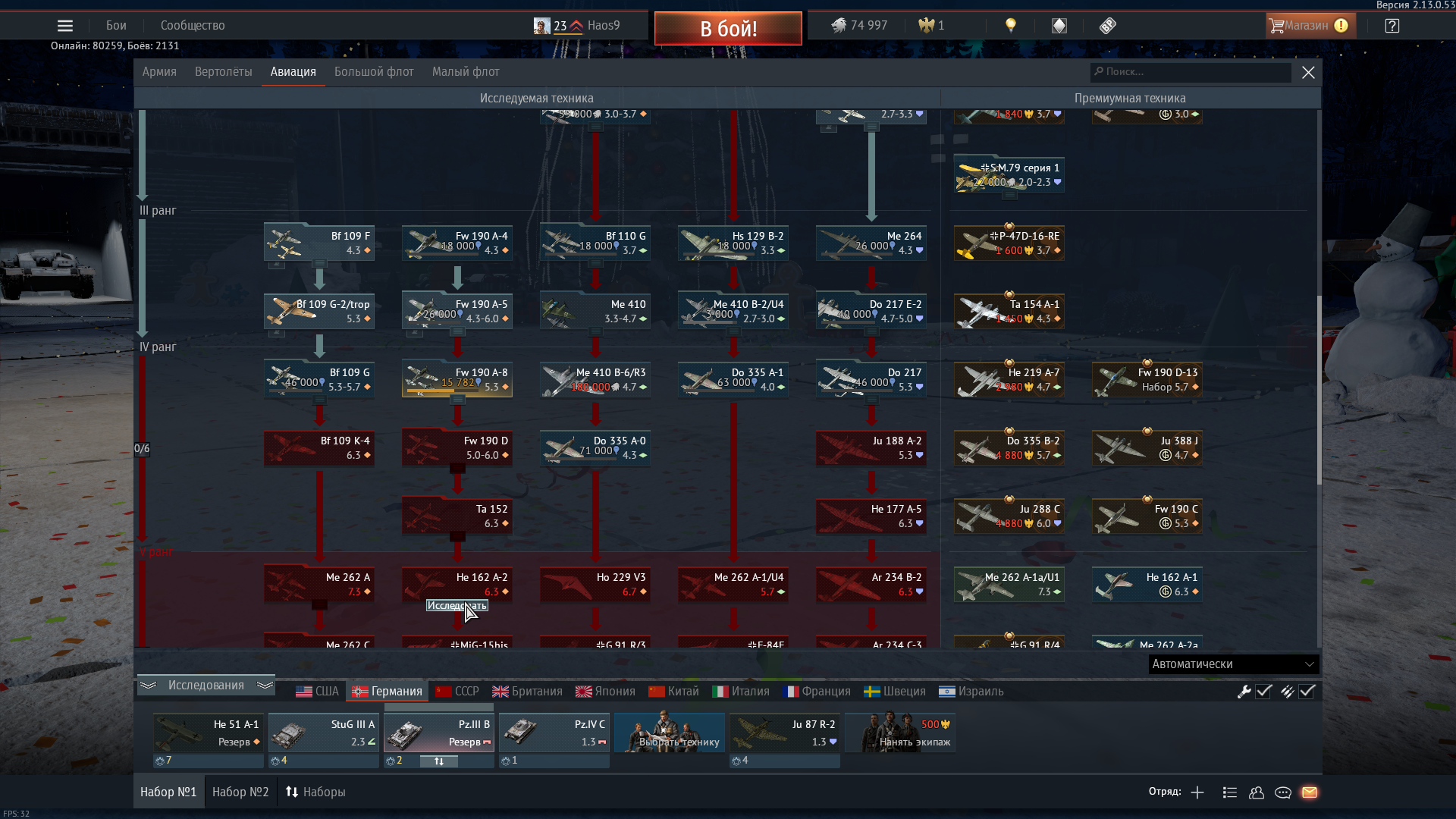Switch to the Большой флот tab
Image resolution: width=1456 pixels, height=819 pixels.
[374, 72]
